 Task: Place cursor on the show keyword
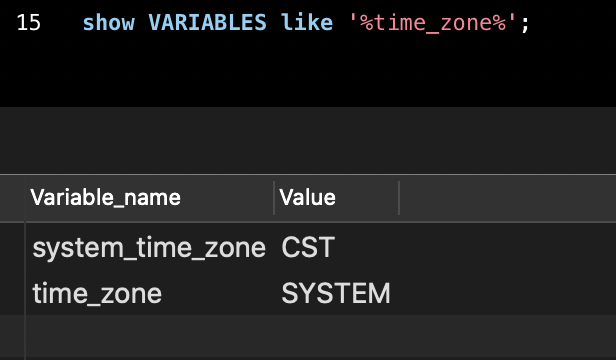[108, 22]
